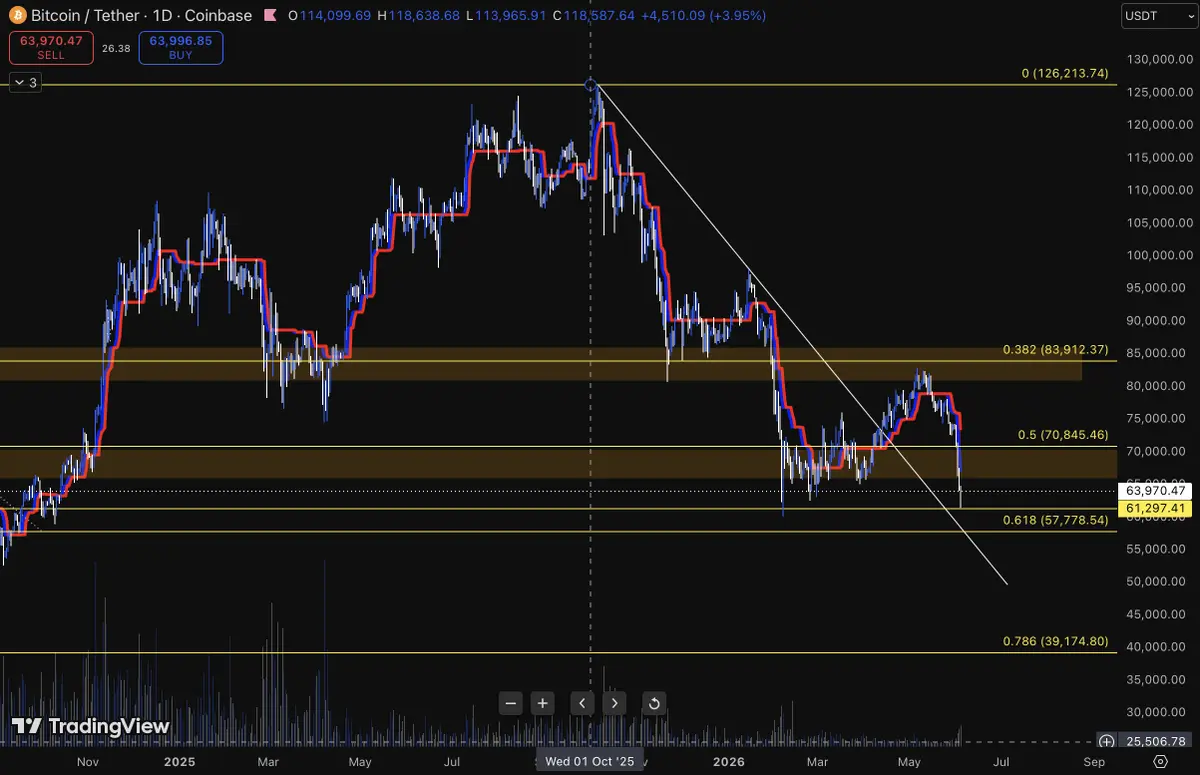Zoom in the chart with plus button
Image resolution: width=1200 pixels, height=775 pixels.
coord(542,703)
